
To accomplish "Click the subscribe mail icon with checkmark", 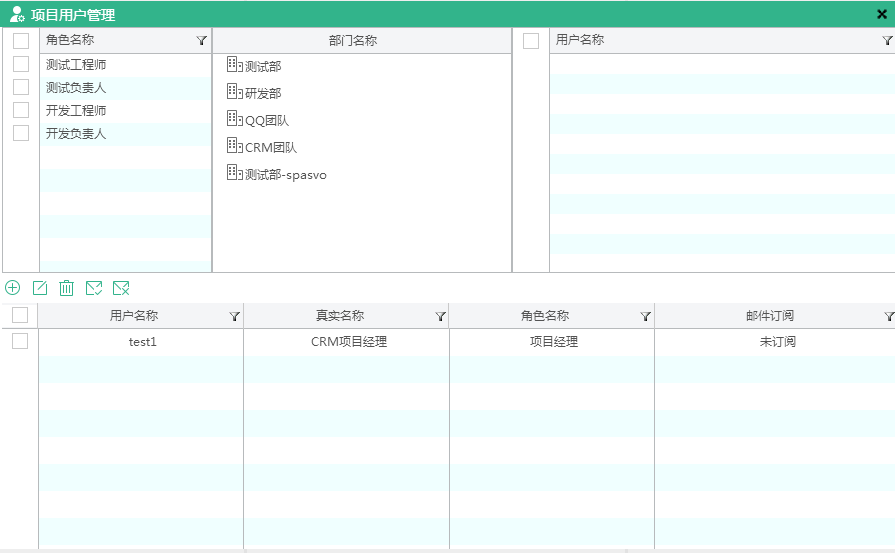I will (x=94, y=288).
